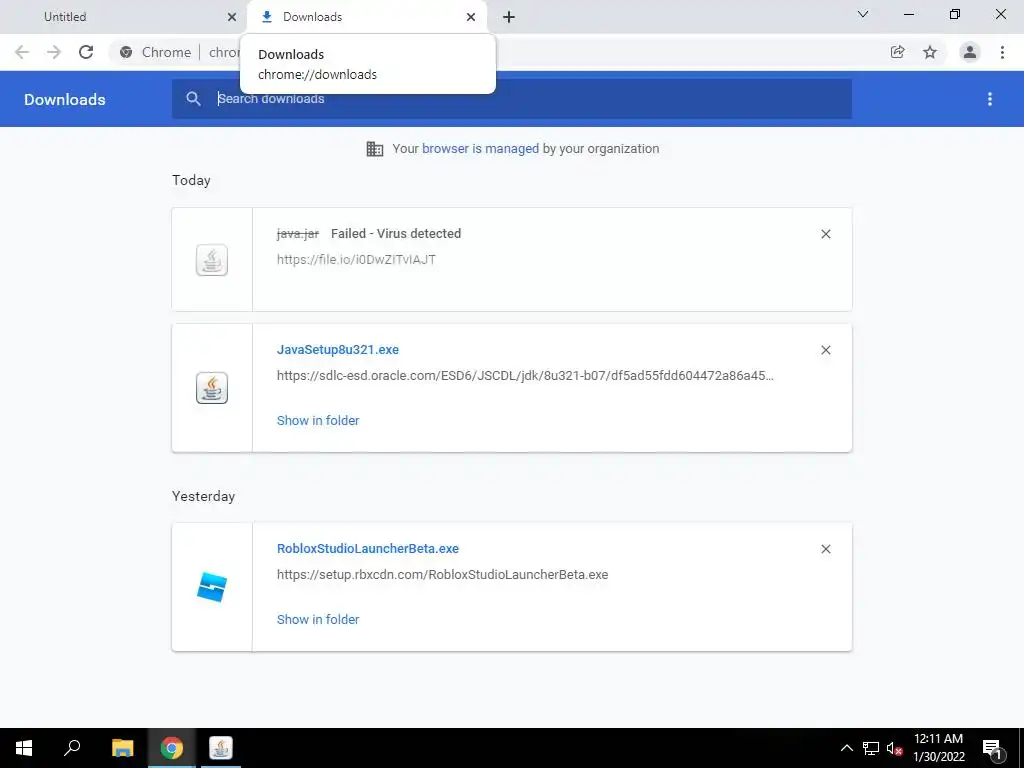
Task: Click the Chrome site info icon
Action: (x=126, y=52)
